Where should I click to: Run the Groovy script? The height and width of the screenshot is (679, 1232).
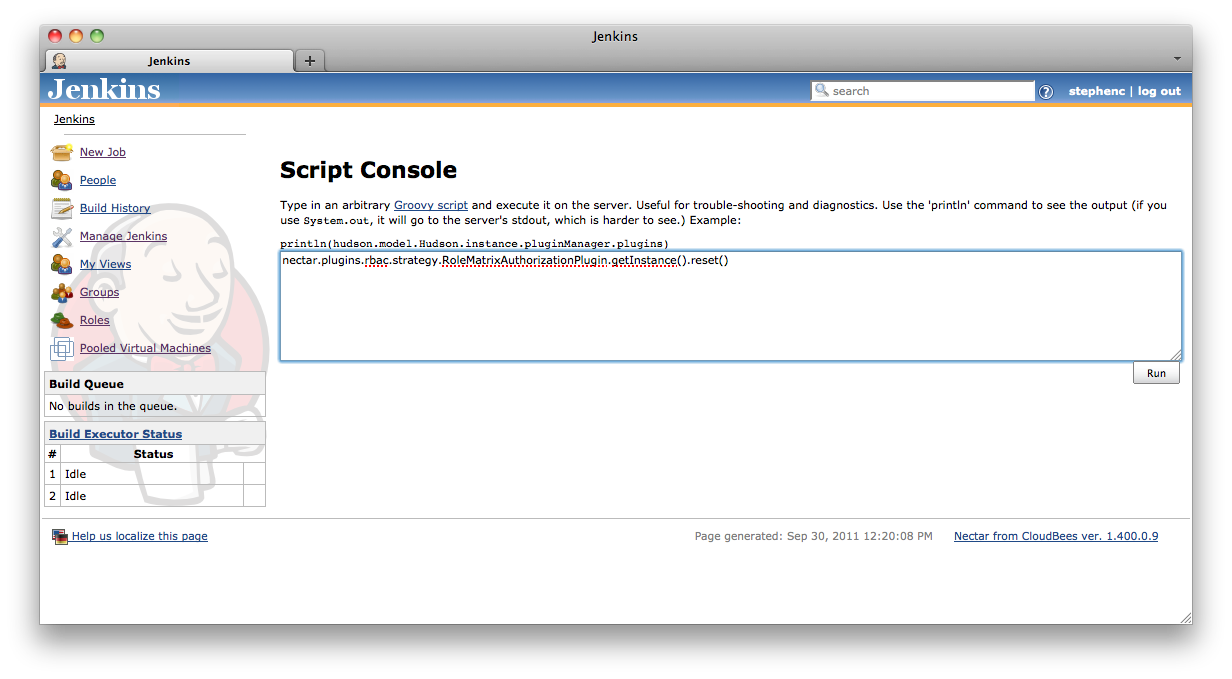click(1156, 373)
